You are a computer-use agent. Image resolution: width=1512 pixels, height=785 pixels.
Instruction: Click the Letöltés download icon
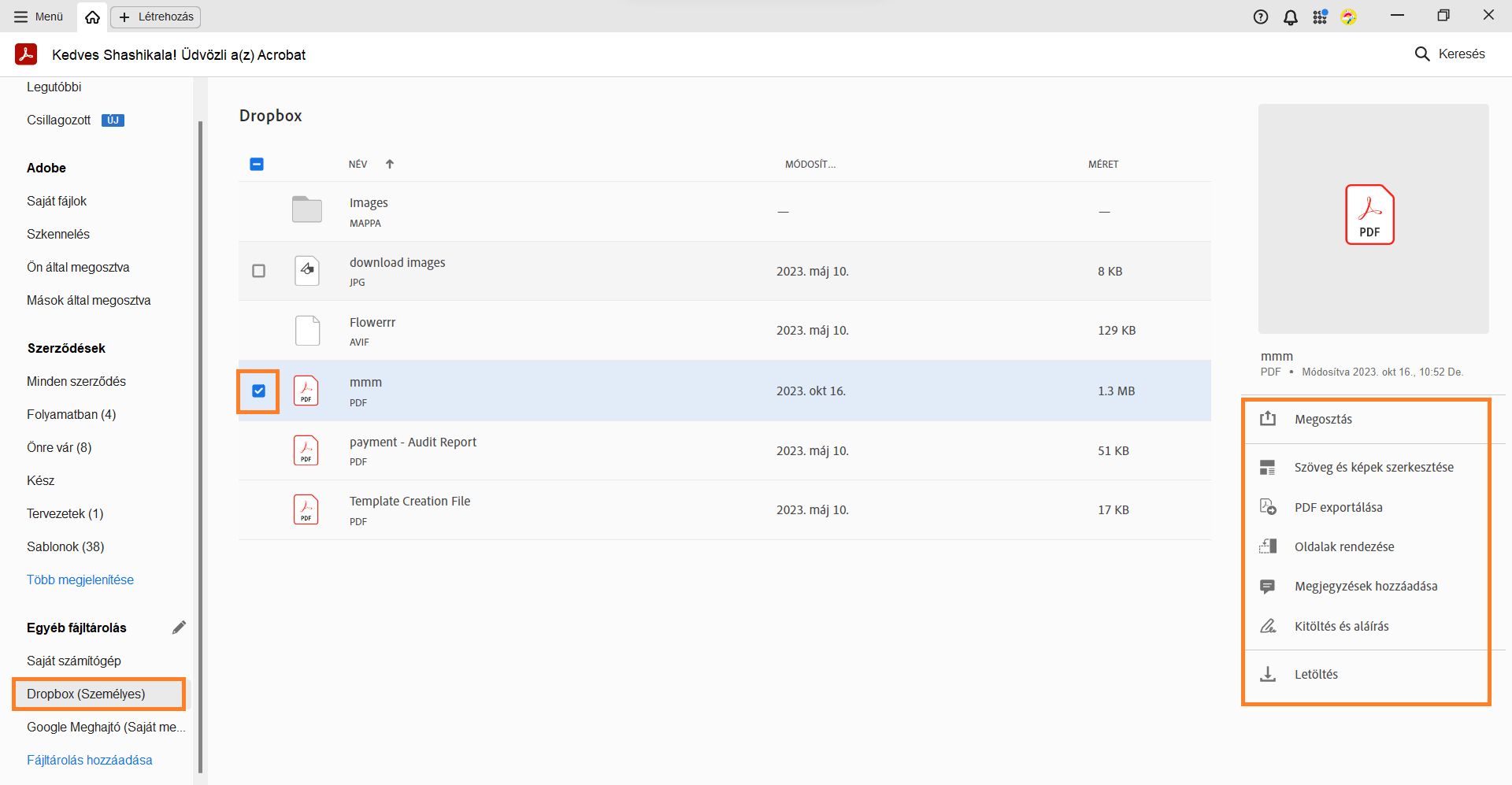(x=1267, y=674)
